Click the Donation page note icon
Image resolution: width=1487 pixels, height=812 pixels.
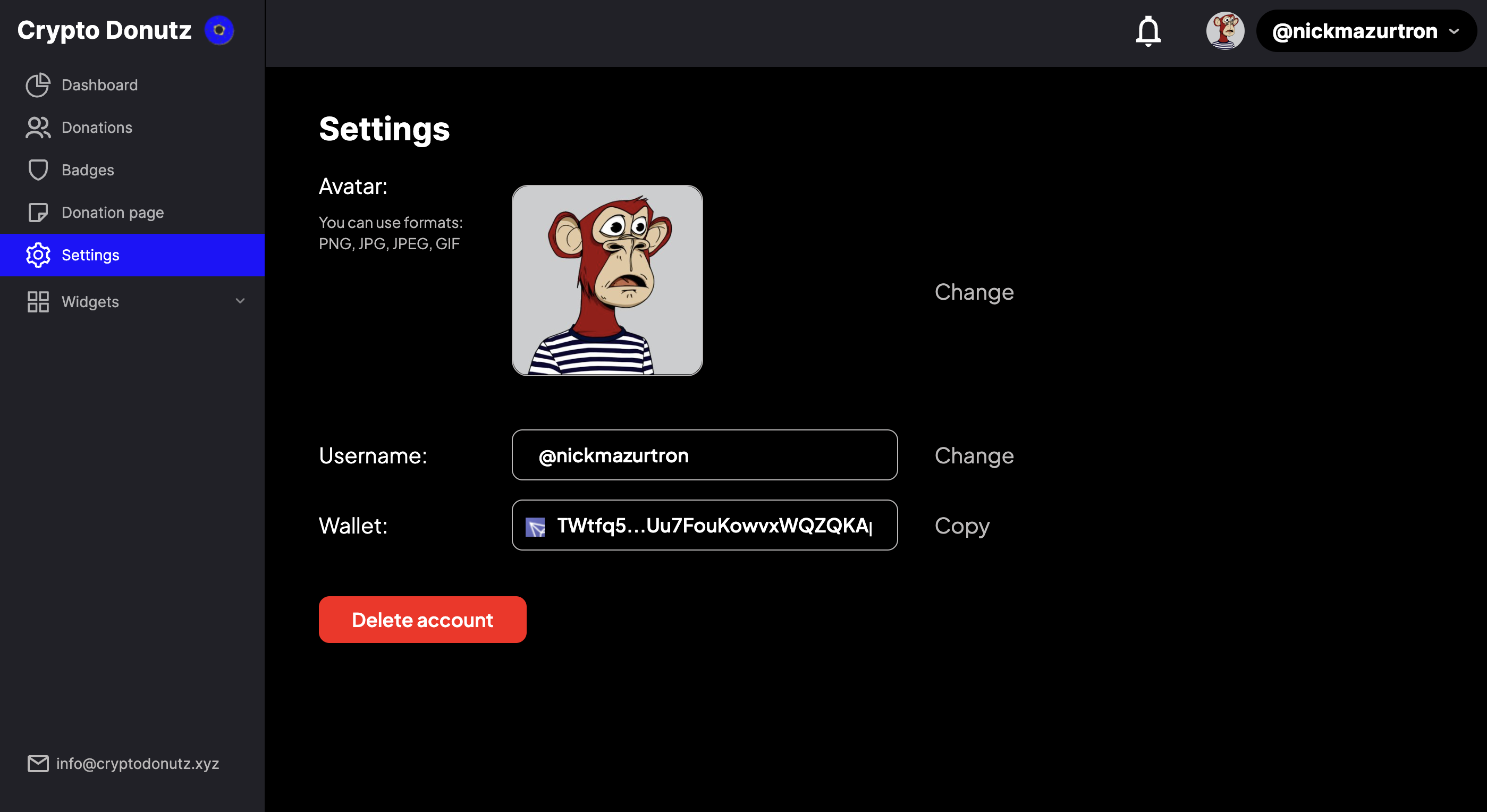(x=38, y=213)
